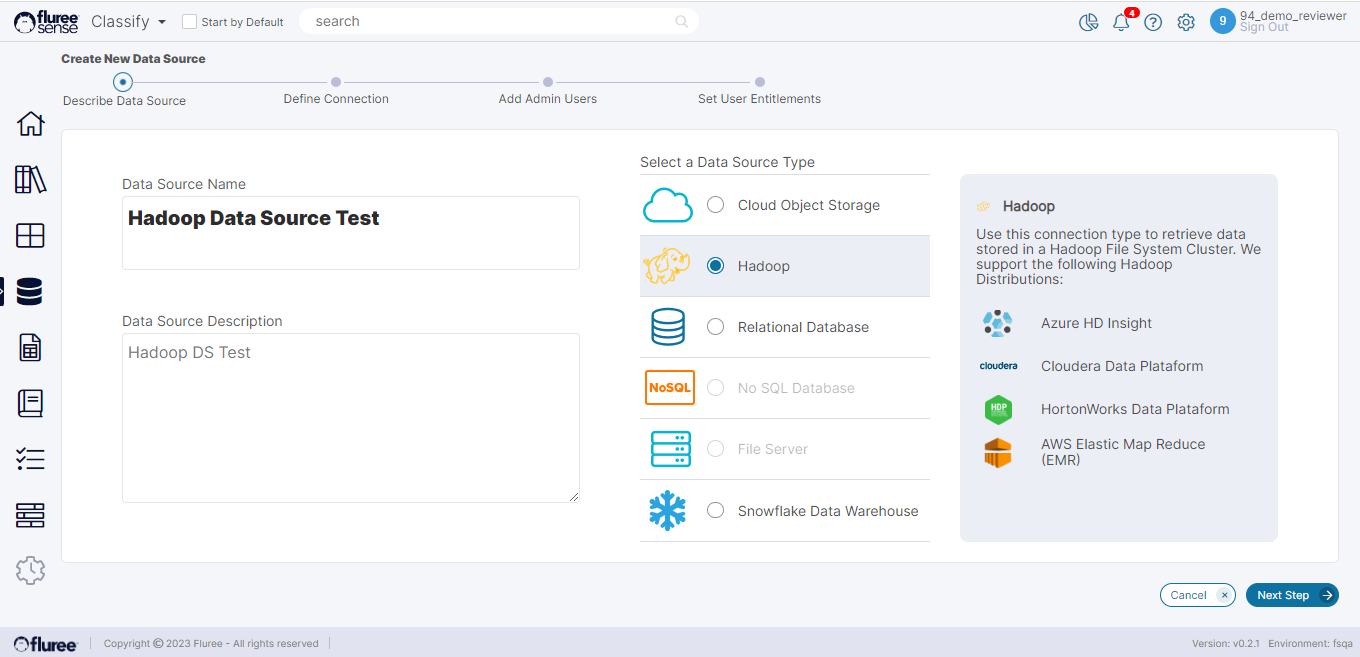Click the pie chart icon in header

coord(1089,22)
